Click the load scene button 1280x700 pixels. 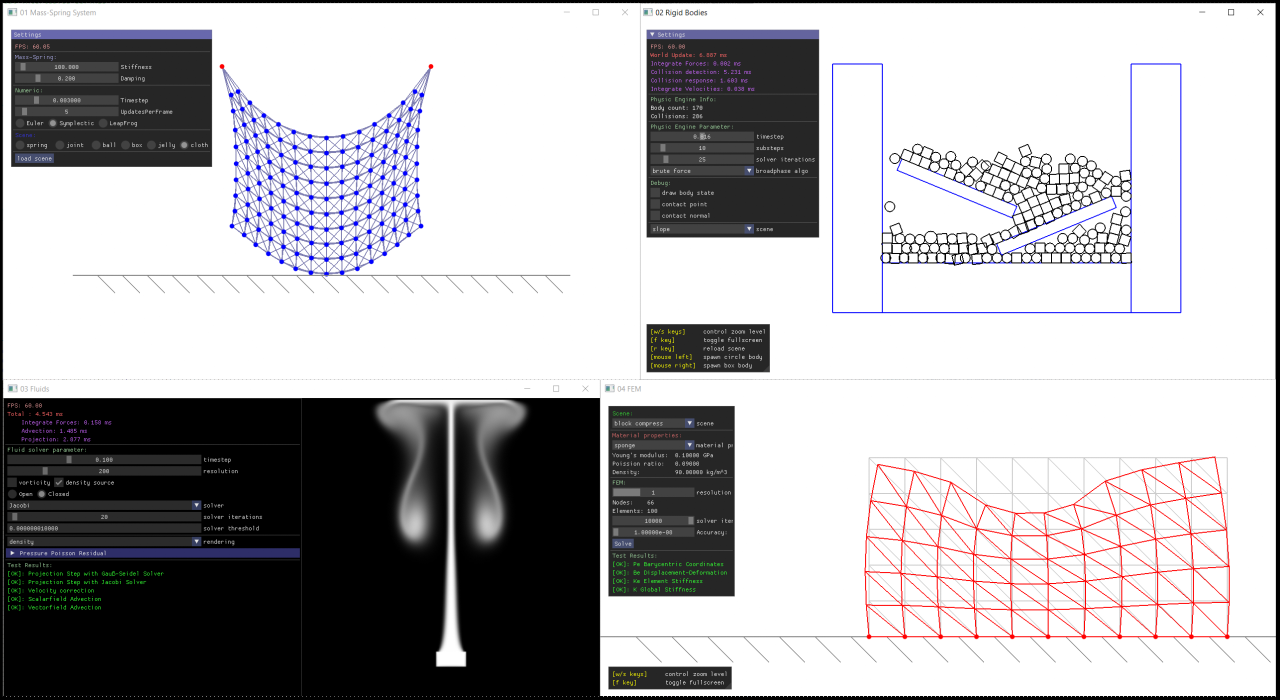(33, 157)
